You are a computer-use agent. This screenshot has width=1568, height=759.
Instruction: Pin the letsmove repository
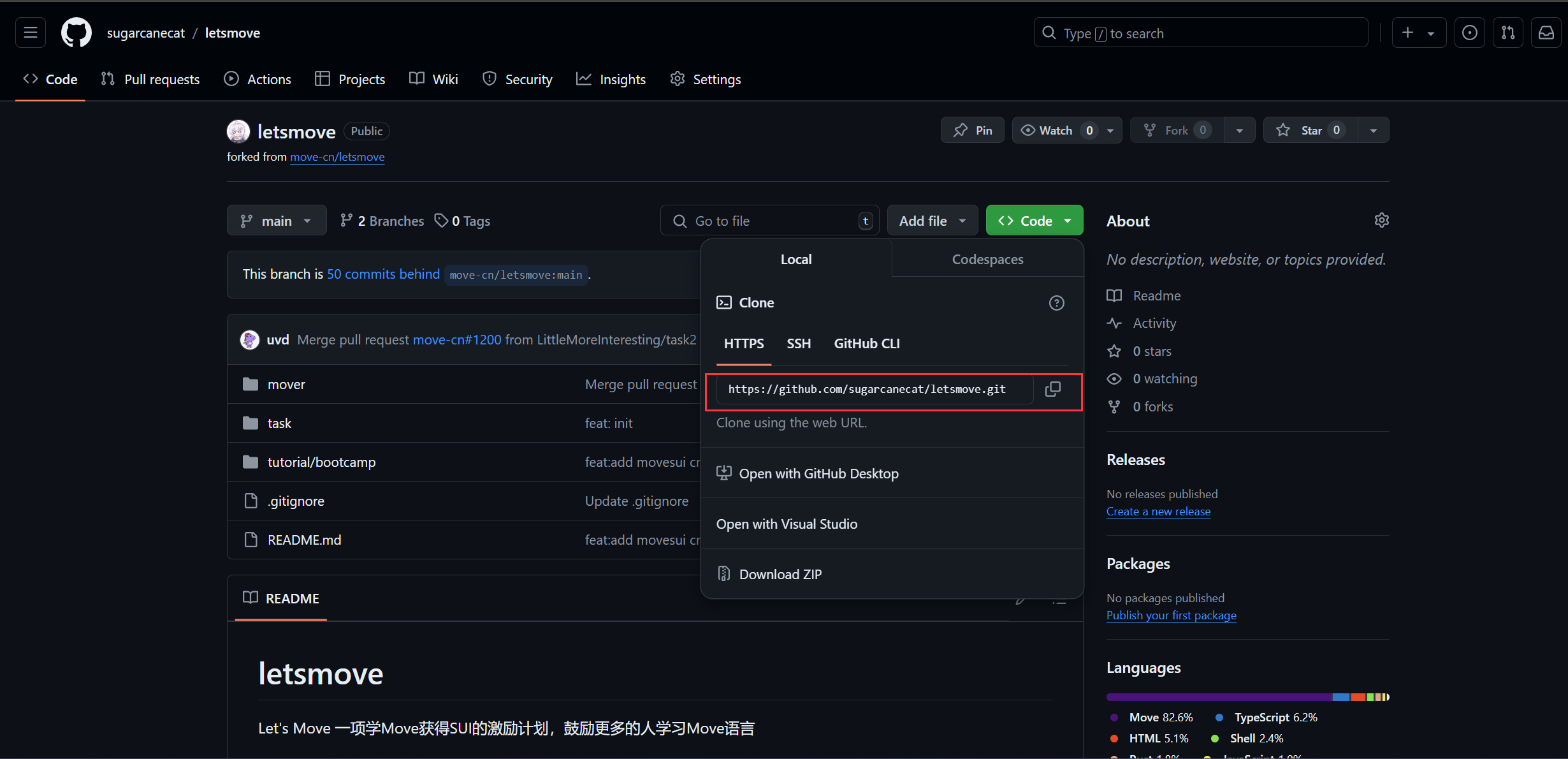(972, 130)
